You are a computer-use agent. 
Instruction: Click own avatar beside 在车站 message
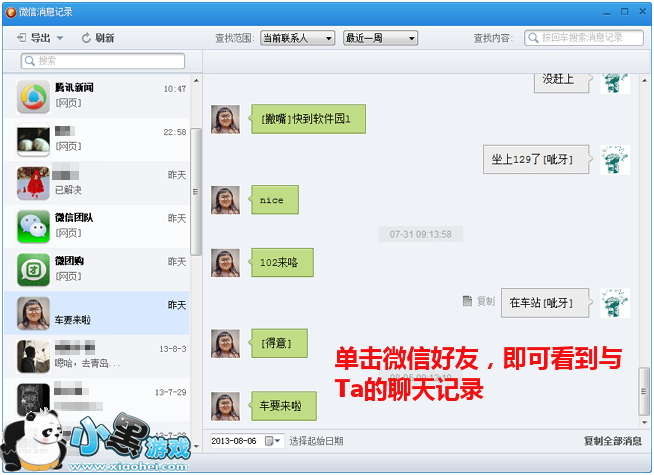(615, 303)
